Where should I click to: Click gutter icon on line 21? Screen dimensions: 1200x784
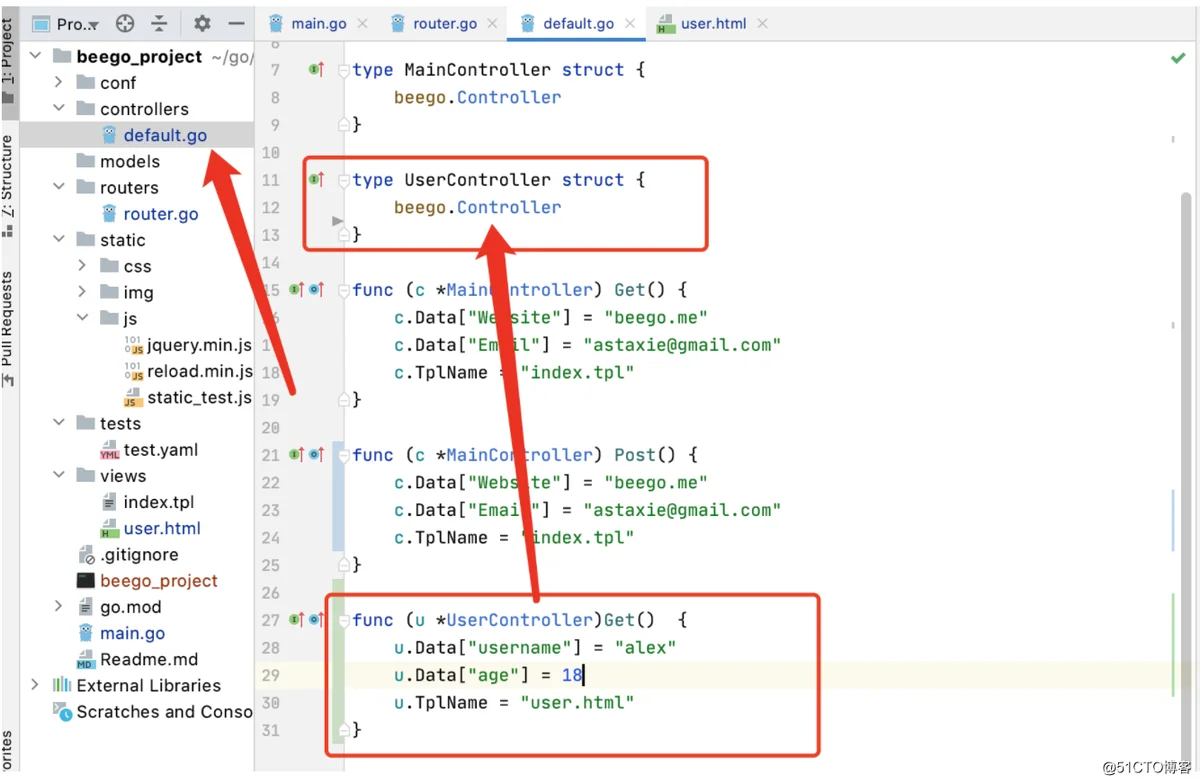pos(296,455)
